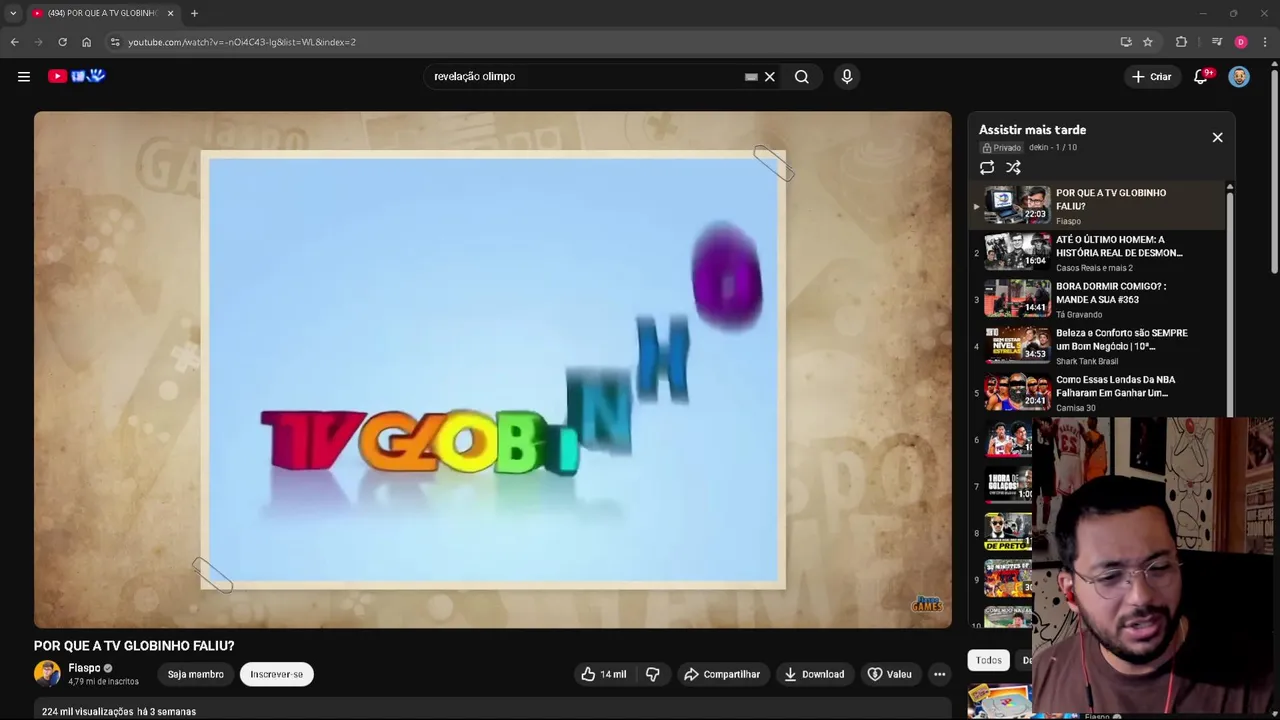Click the video title text
The width and height of the screenshot is (1280, 720).
(134, 646)
